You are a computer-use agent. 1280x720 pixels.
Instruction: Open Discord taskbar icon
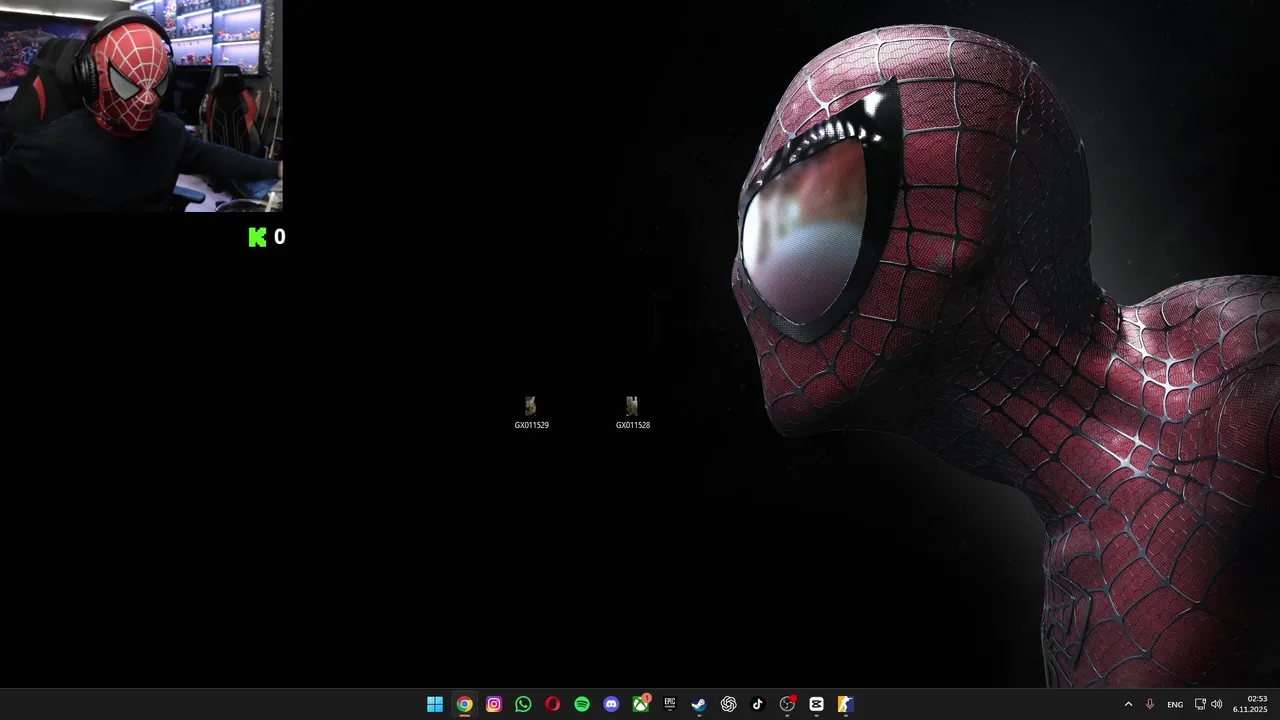[x=611, y=704]
